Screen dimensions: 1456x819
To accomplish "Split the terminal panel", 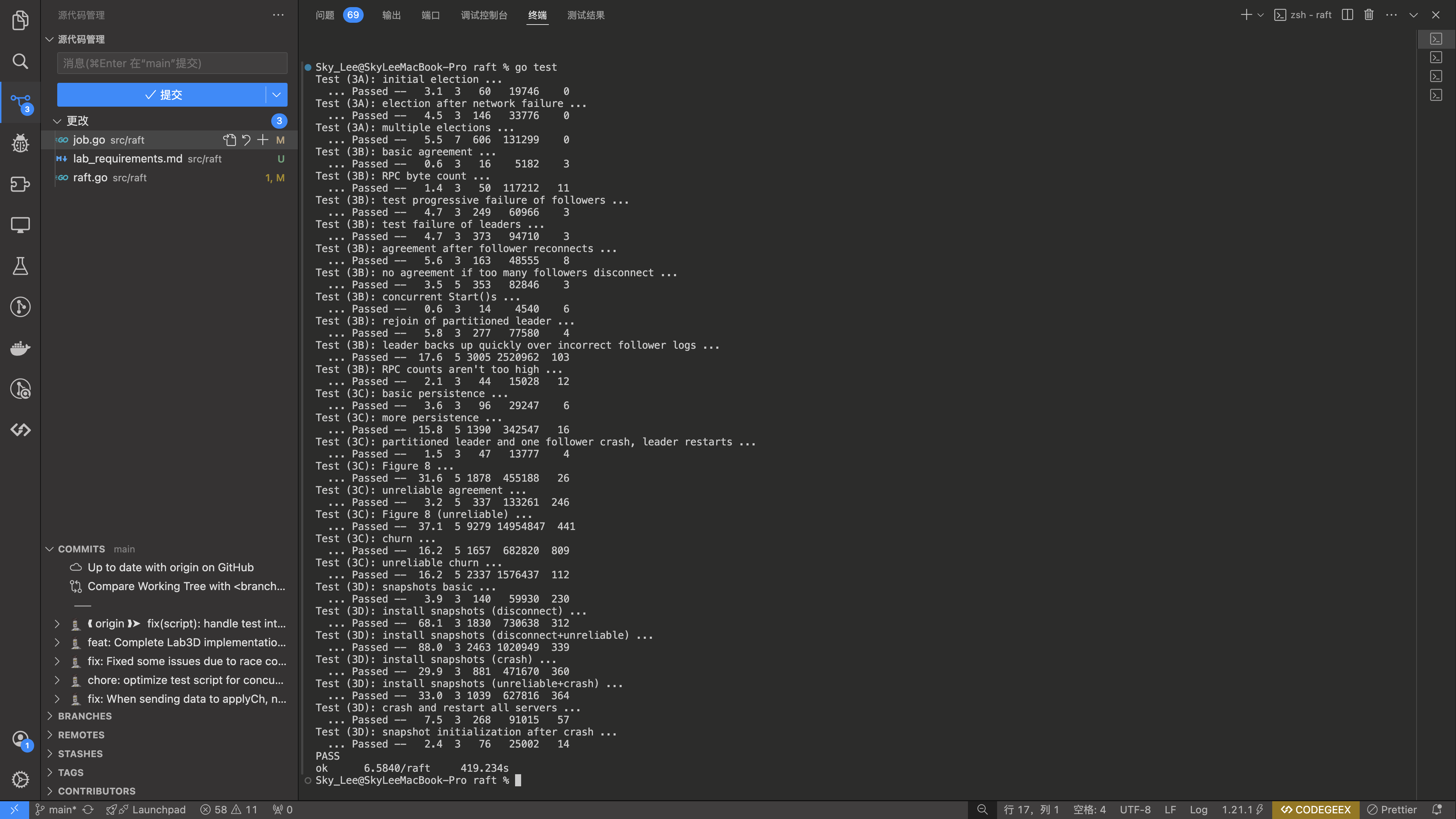I will pyautogui.click(x=1348, y=15).
